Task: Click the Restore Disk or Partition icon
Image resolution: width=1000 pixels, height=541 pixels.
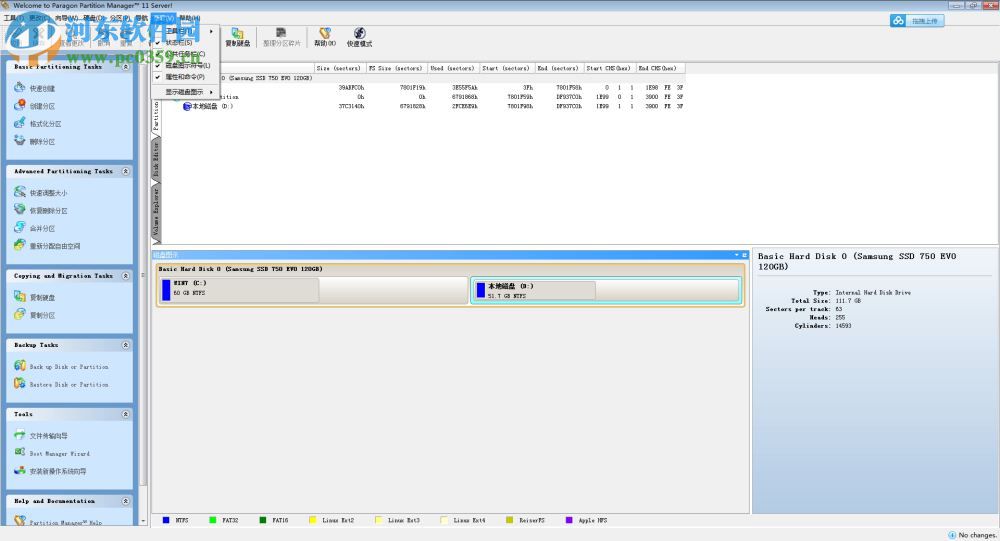Action: [20, 383]
